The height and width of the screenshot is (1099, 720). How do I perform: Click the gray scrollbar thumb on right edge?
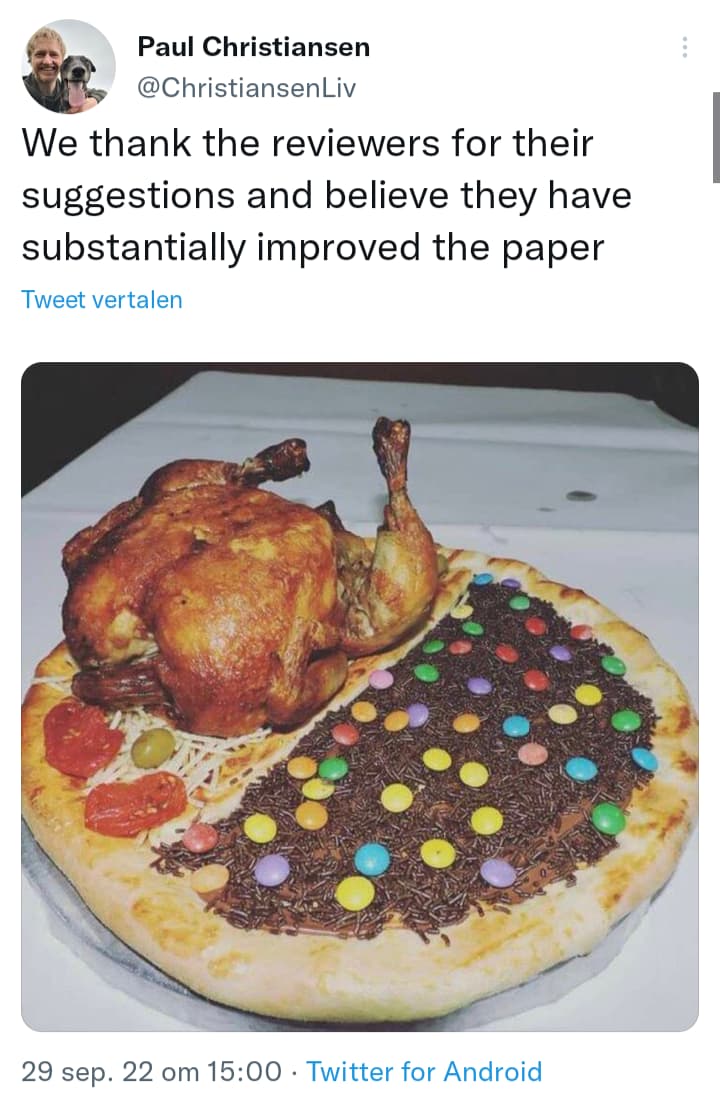coord(716,137)
